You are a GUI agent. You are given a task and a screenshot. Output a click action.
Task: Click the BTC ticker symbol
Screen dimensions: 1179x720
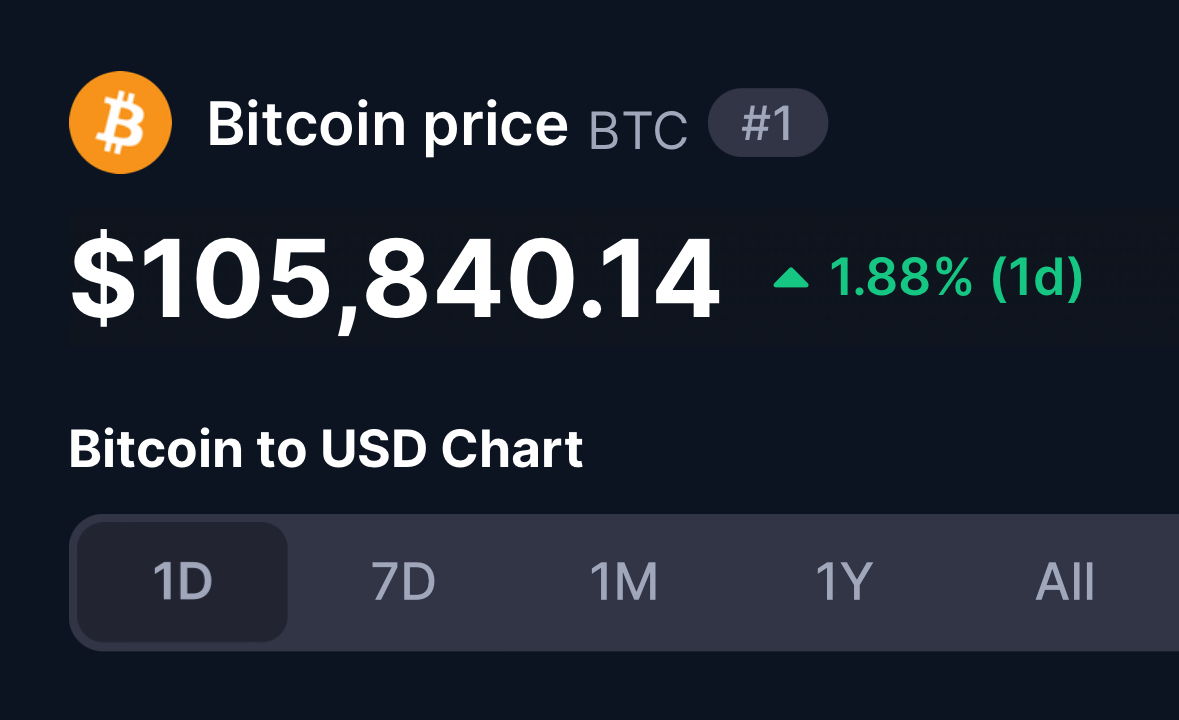coord(638,131)
